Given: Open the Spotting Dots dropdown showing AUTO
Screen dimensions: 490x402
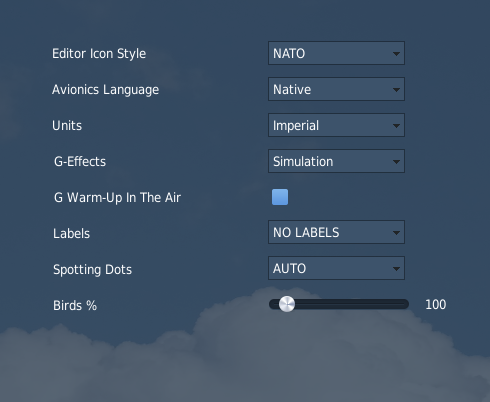Looking at the screenshot, I should (336, 268).
